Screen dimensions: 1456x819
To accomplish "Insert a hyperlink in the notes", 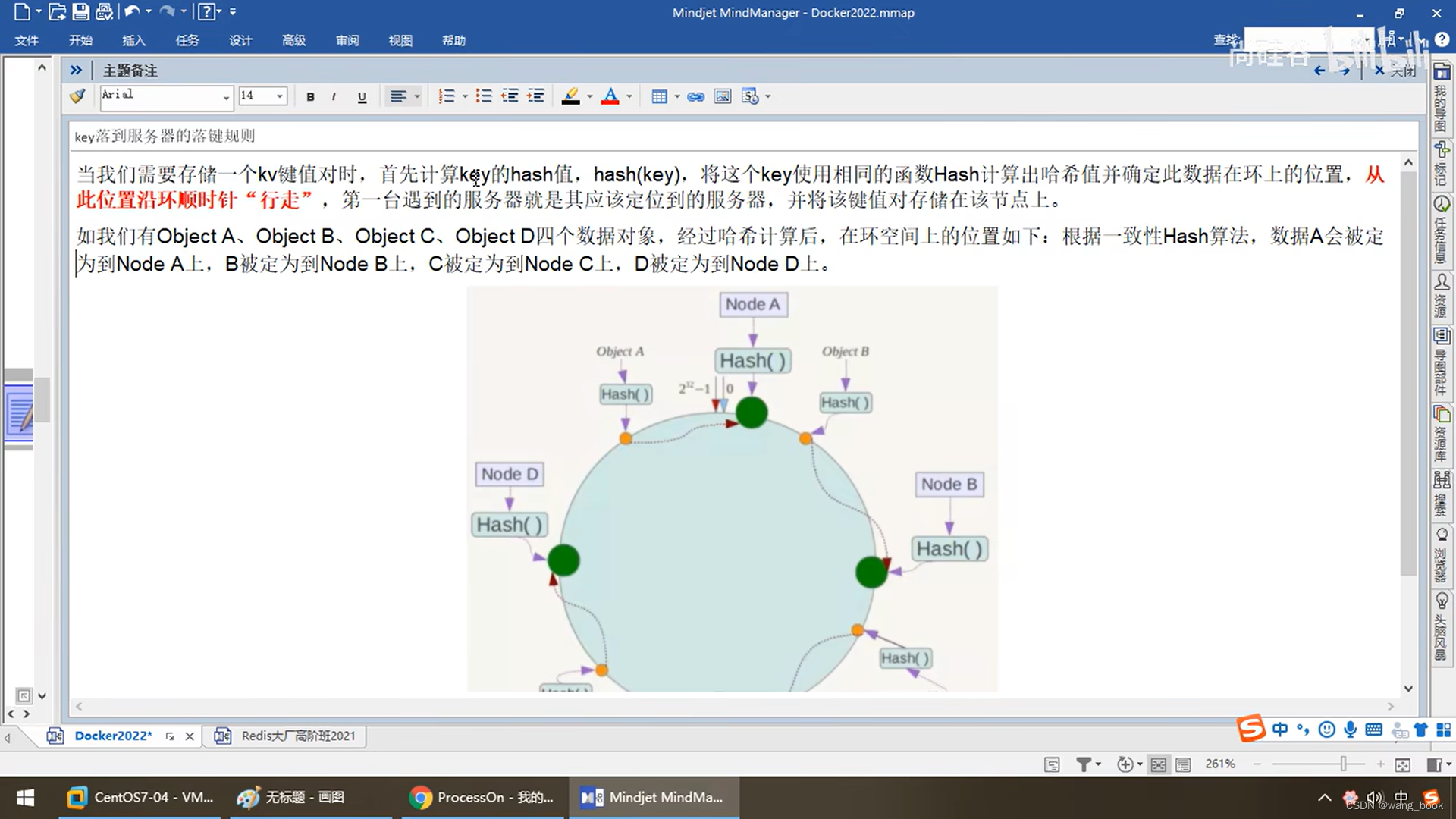I will (695, 96).
